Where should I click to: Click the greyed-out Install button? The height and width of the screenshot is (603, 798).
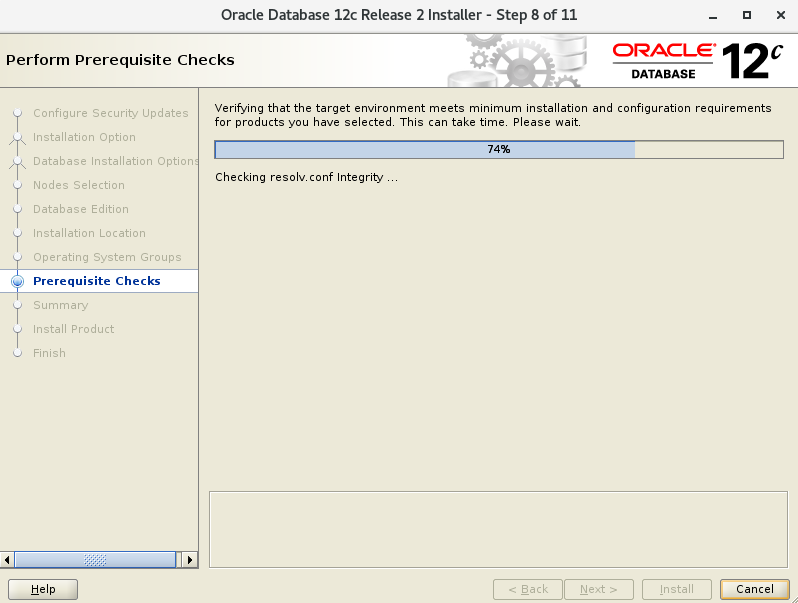pyautogui.click(x=676, y=589)
